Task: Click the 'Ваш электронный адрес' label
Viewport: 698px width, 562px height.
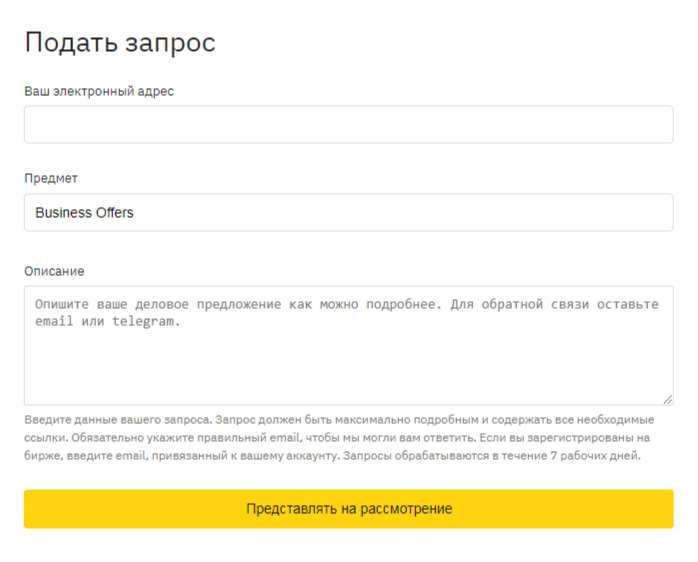Action: pyautogui.click(x=99, y=91)
